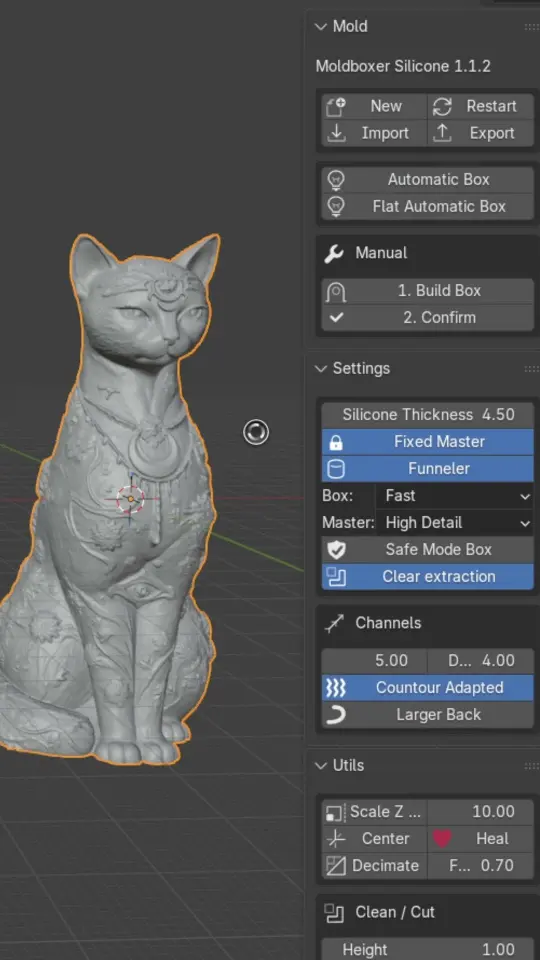Disable the Funneler option
The width and height of the screenshot is (540, 960).
[x=427, y=469]
